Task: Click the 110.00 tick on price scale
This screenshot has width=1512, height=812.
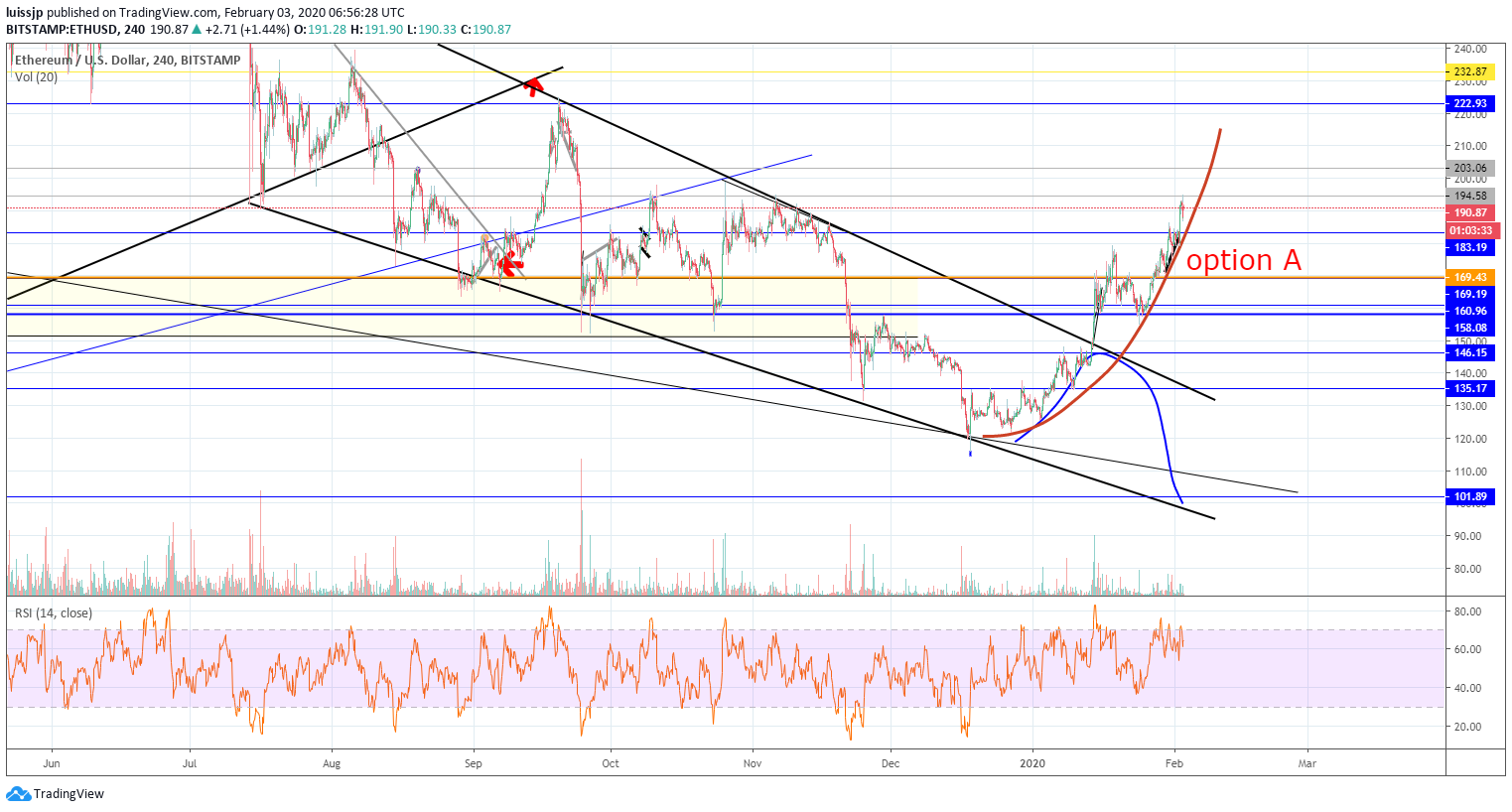Action: [x=1470, y=472]
